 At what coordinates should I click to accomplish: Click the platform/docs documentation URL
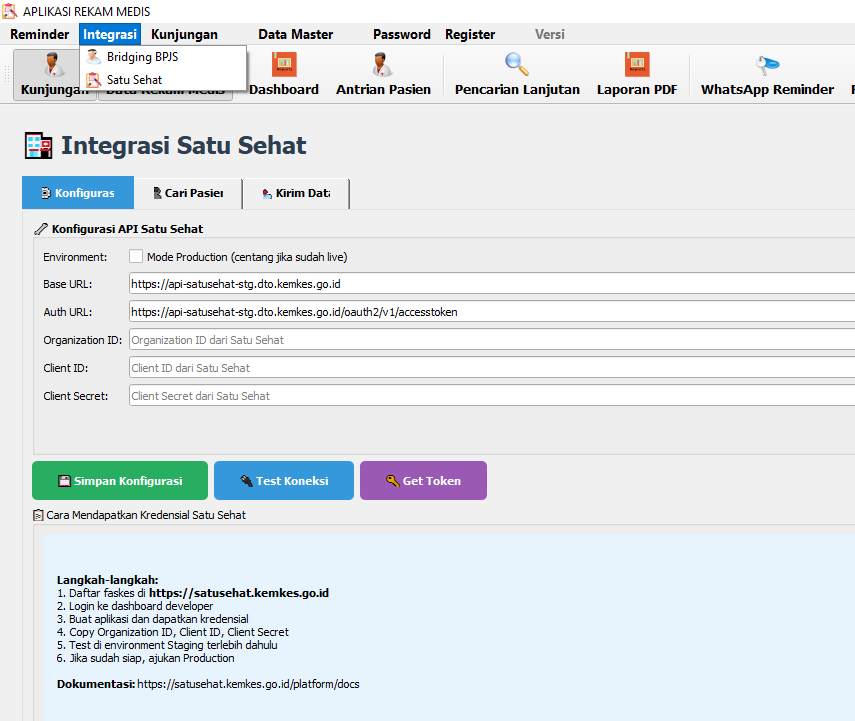pyautogui.click(x=248, y=684)
